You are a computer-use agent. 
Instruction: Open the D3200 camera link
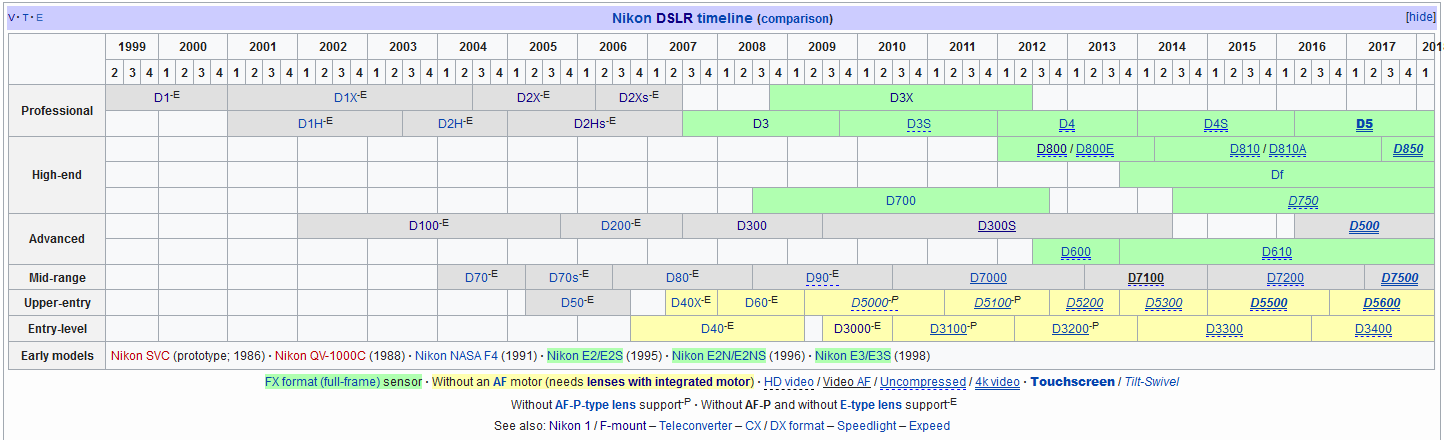point(1071,329)
